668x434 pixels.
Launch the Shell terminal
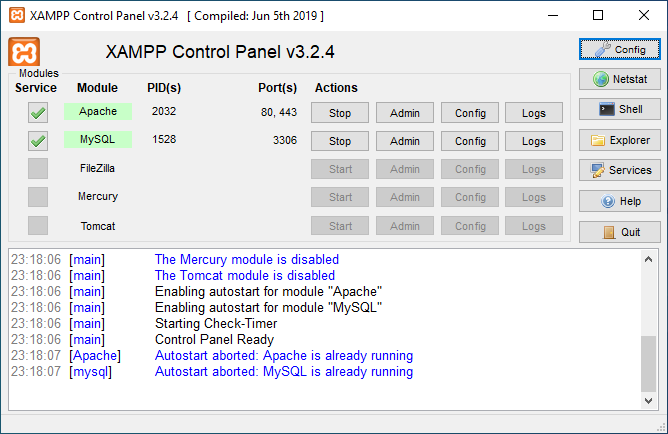pyautogui.click(x=619, y=109)
